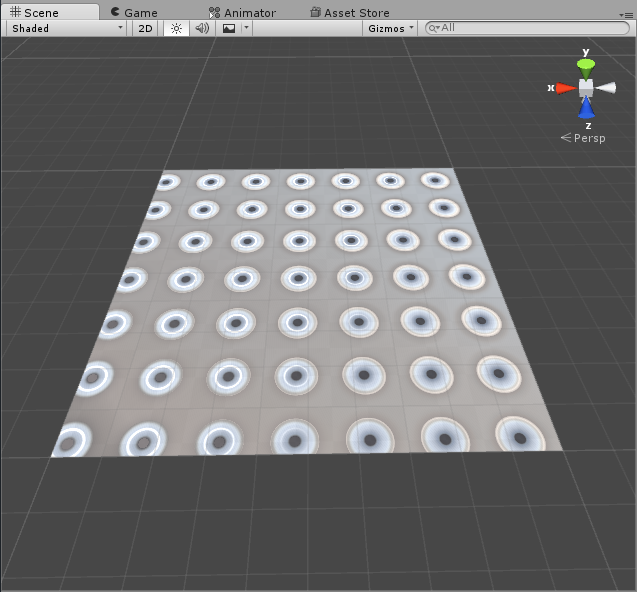Open the Shaded draw mode dropdown
Viewport: 637px width, 592px height.
pos(66,28)
